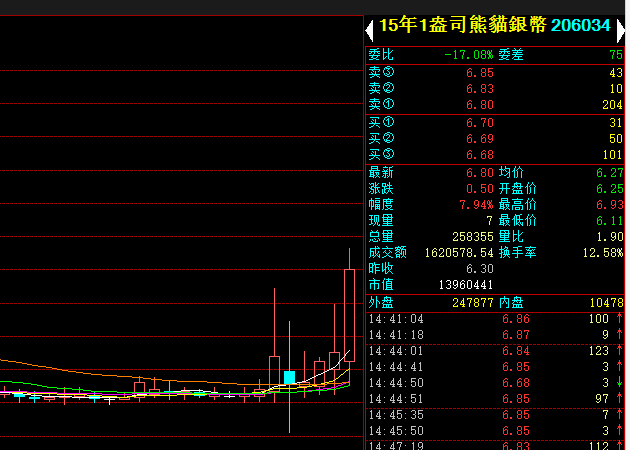Click the 外盘 value 247877

click(472, 303)
